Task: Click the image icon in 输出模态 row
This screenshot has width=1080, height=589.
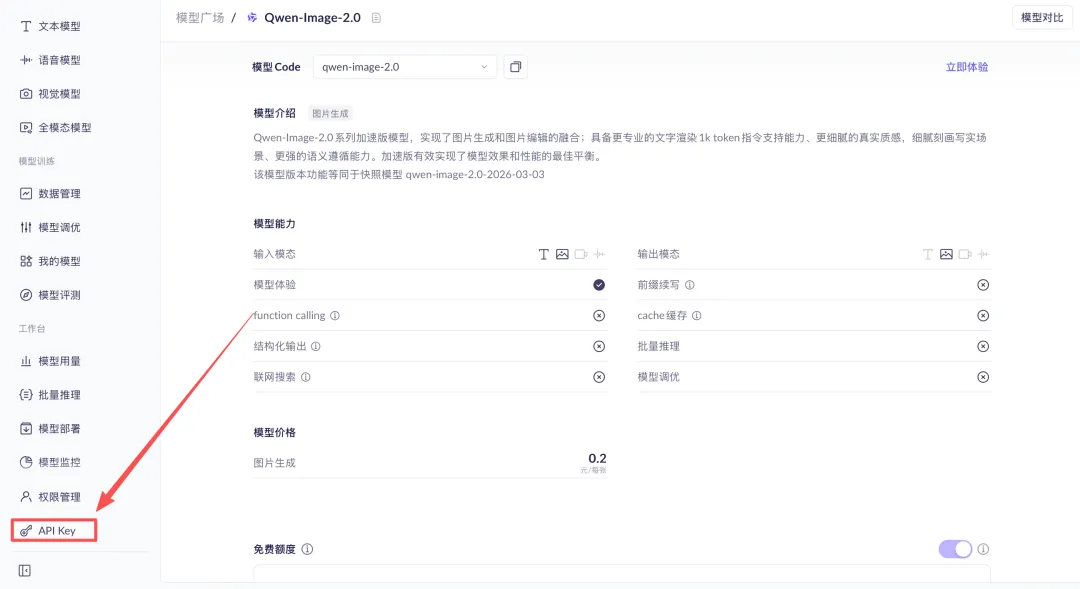Action: tap(946, 254)
